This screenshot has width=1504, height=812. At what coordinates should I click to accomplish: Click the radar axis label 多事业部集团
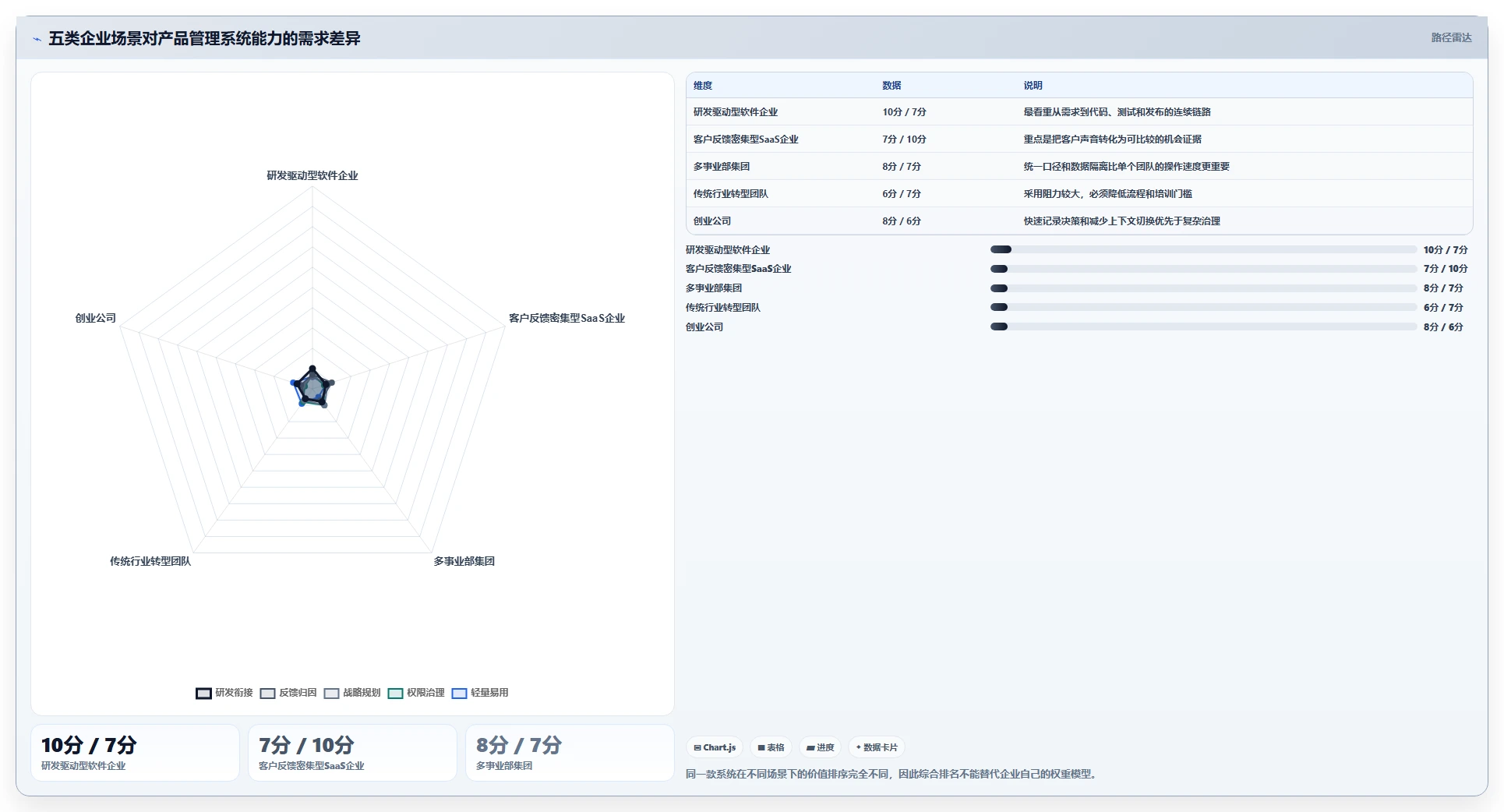point(464,562)
